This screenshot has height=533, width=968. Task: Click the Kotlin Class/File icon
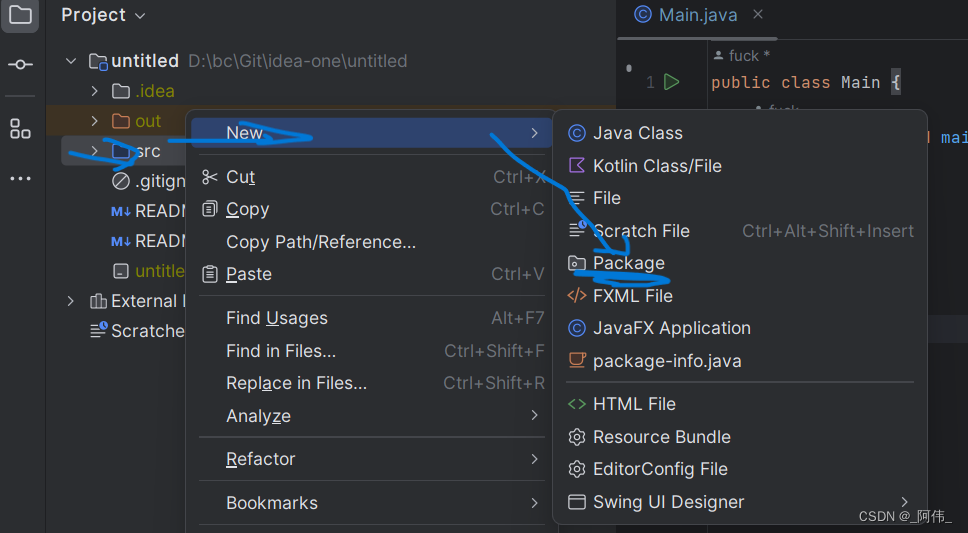coord(577,166)
